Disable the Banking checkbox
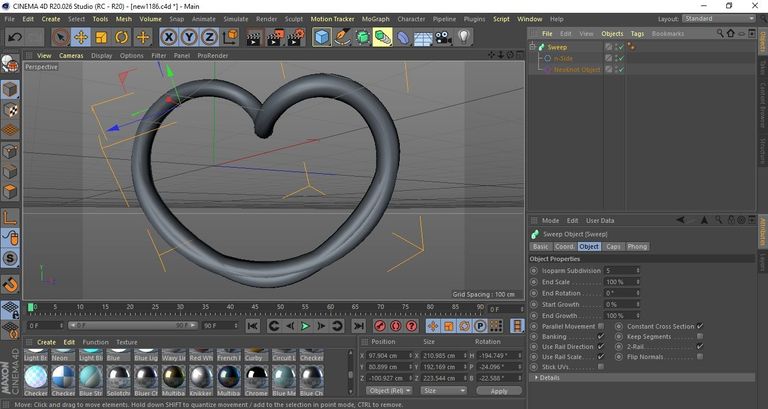The image size is (768, 409). (x=601, y=337)
